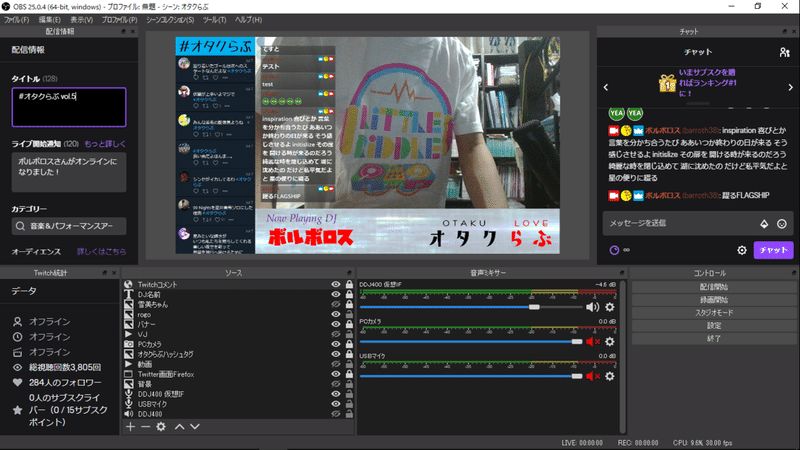This screenshot has width=800, height=450.
Task: Unlock the バナー source
Action: click(x=349, y=324)
